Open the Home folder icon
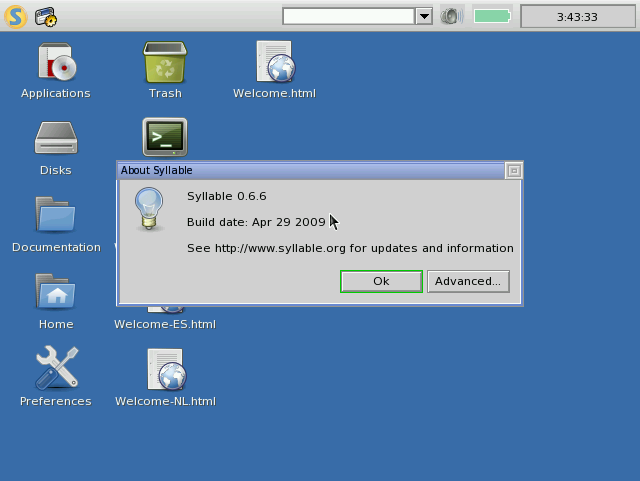This screenshot has width=640, height=481. click(56, 291)
